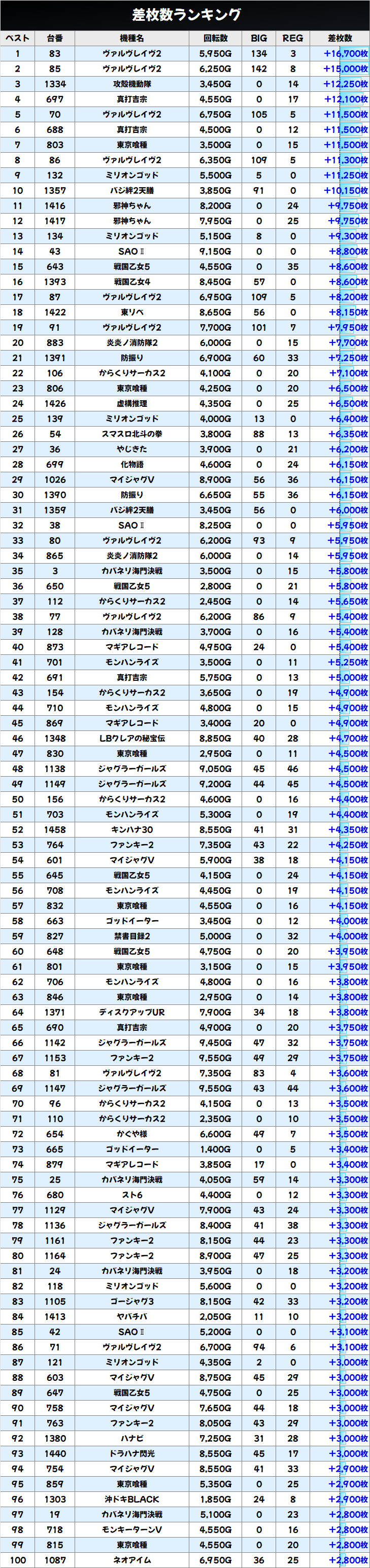Click the 東リベ machine name
Screen dimensions: 370x1568
click(132, 312)
